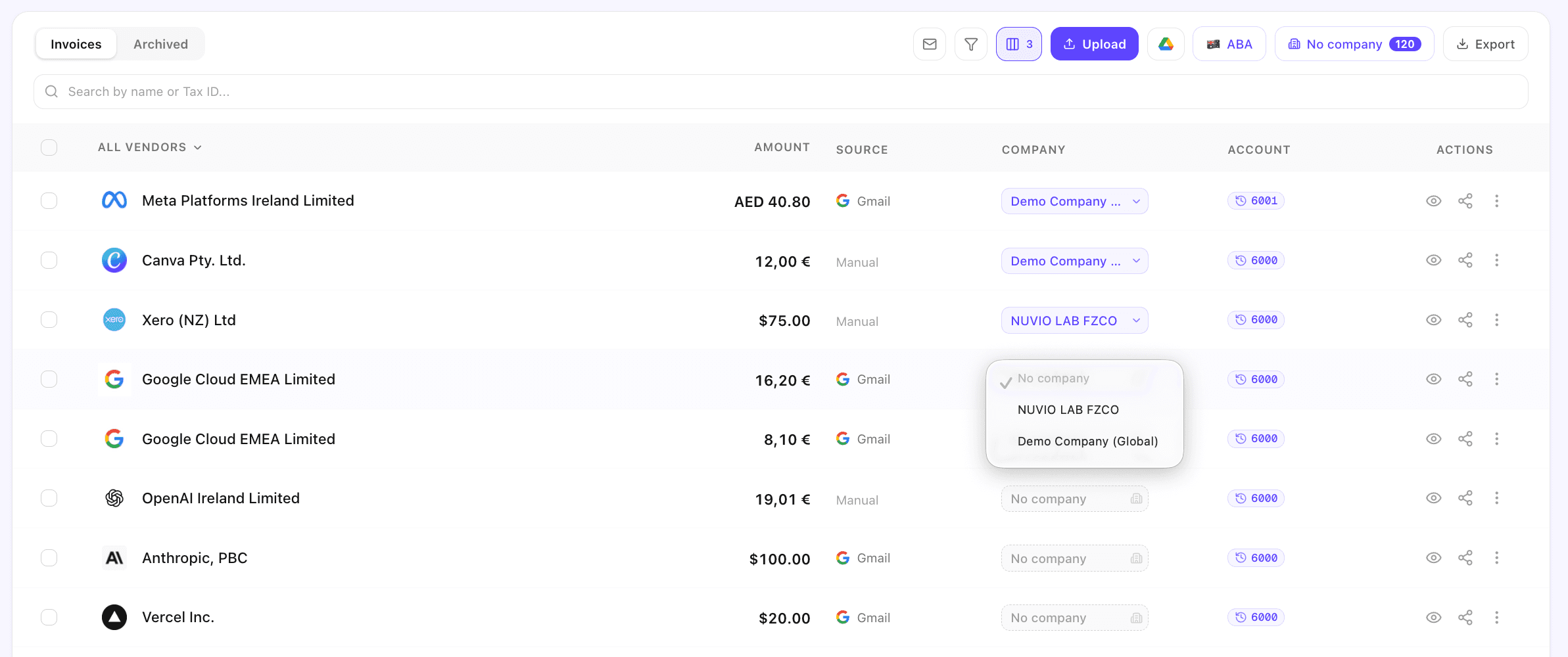Switch to the Archived tab
The image size is (1568, 657).
pos(160,44)
